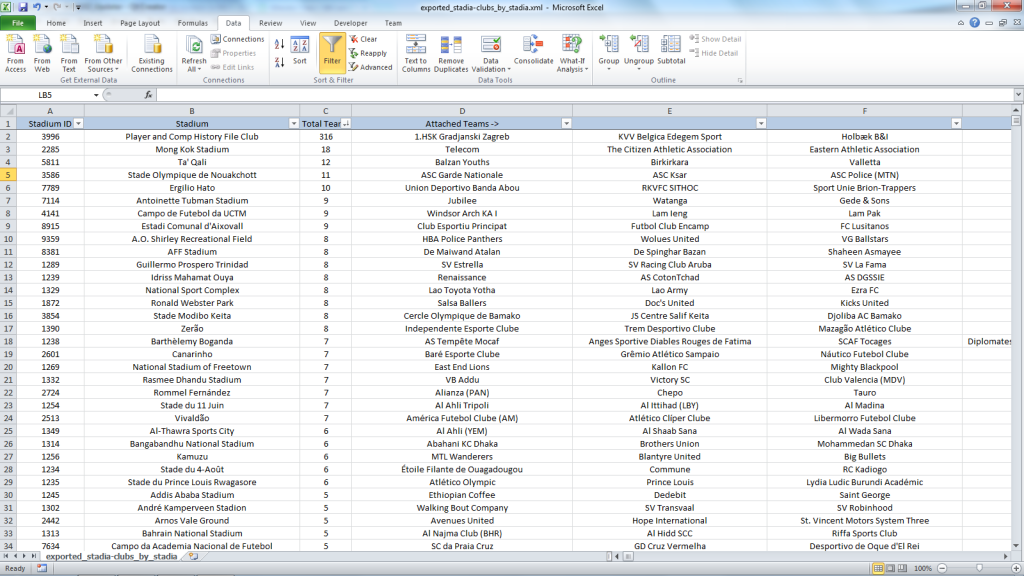Click Consolidate tool

pyautogui.click(x=534, y=51)
